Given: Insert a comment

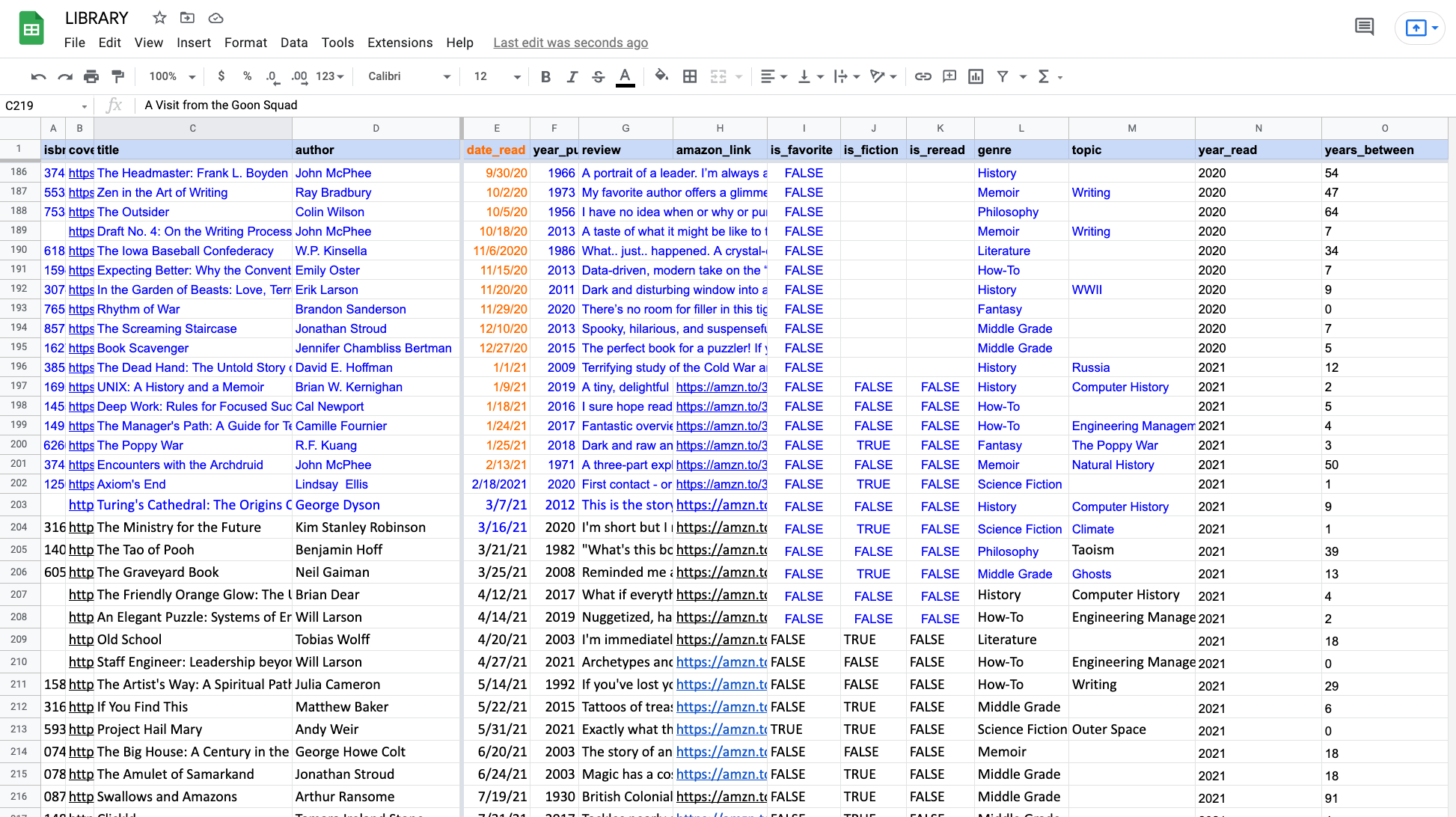Looking at the screenshot, I should (949, 76).
